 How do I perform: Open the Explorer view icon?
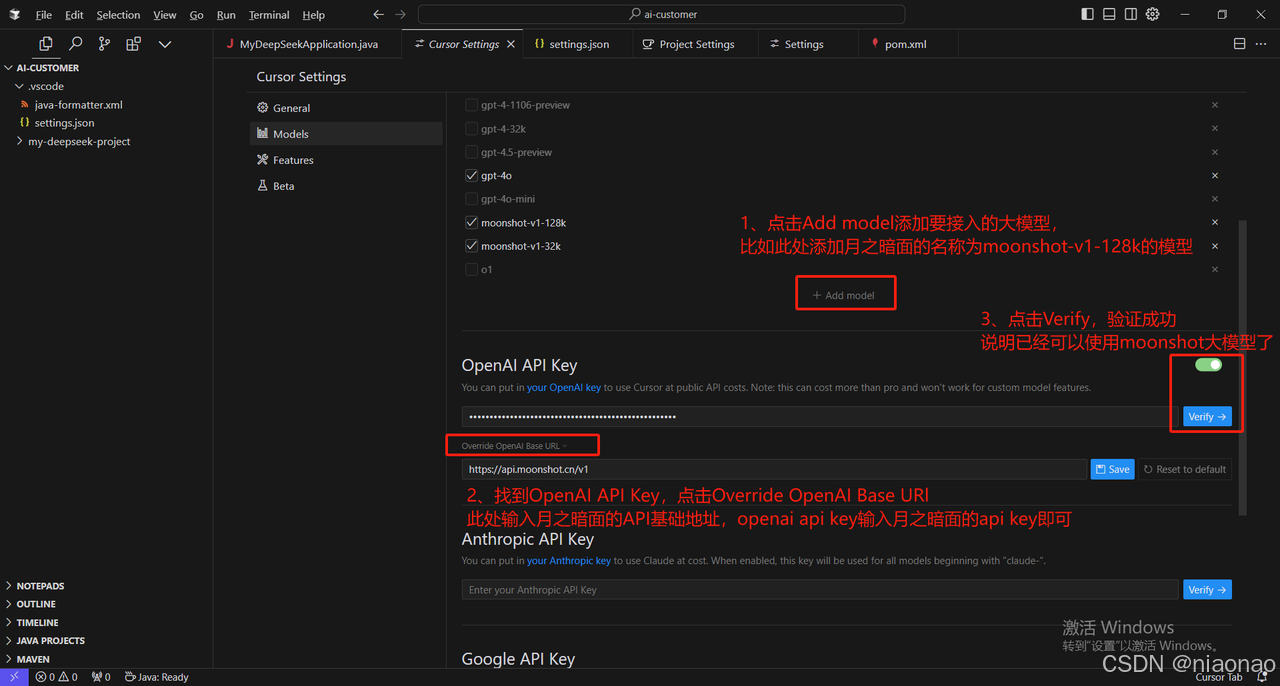point(45,44)
